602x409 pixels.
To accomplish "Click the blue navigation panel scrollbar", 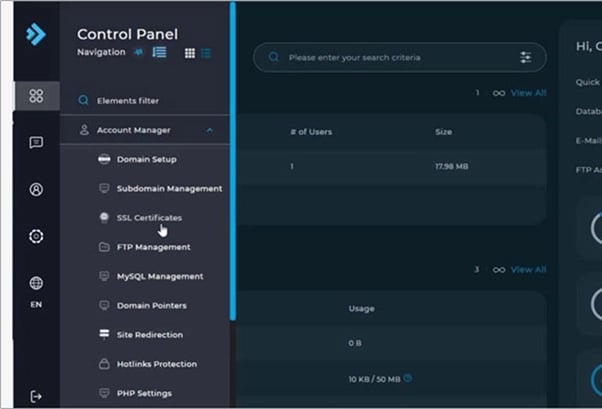I will click(x=233, y=160).
